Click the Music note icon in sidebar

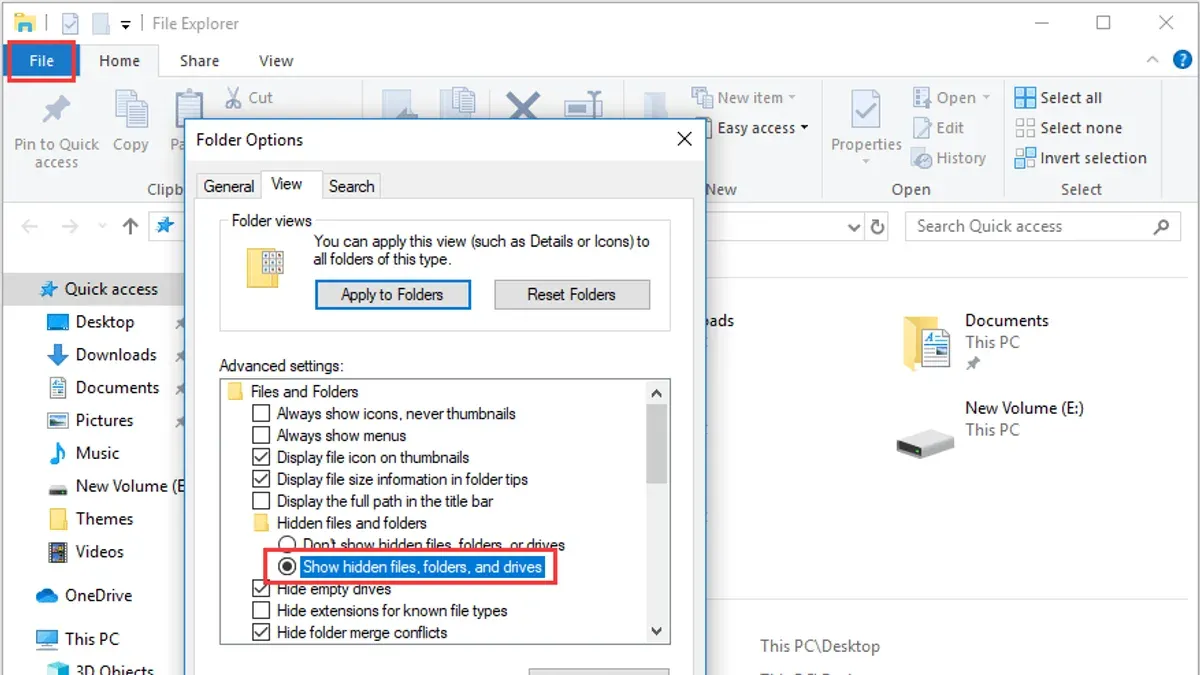(58, 454)
